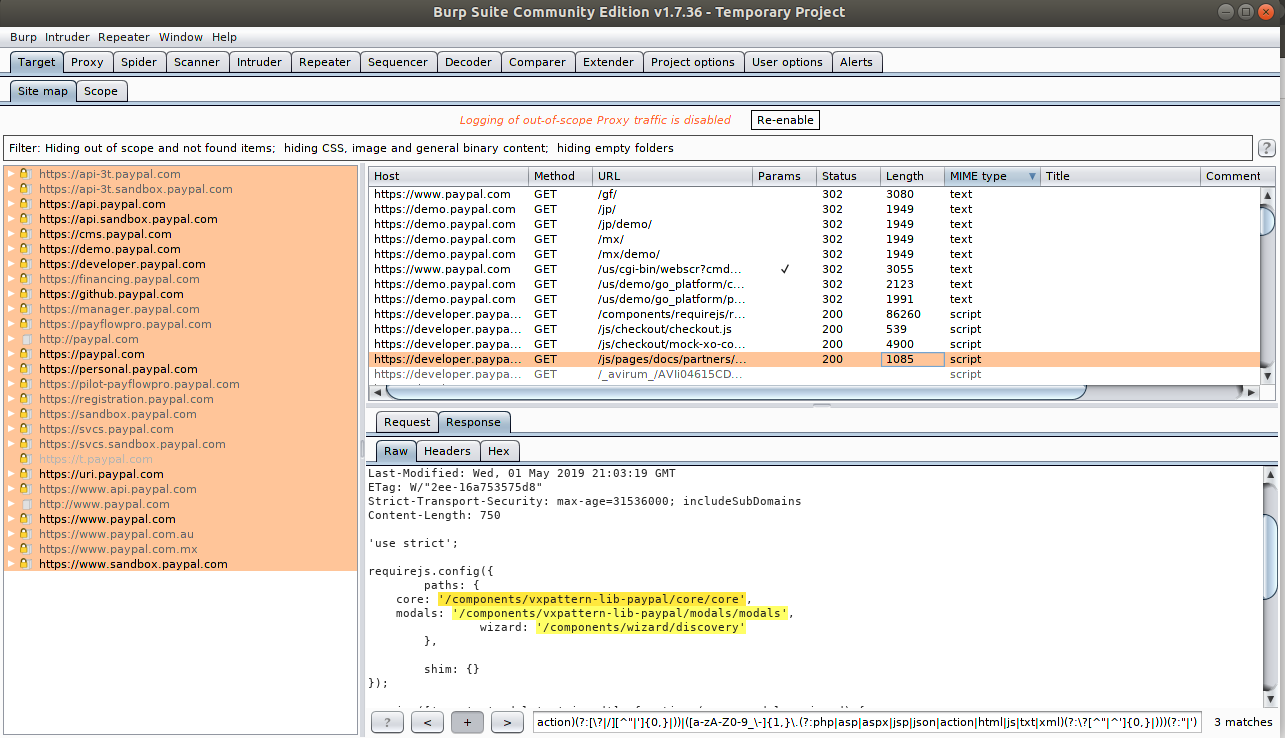
Task: Expand https://manager.paypal.com tree node
Action: [x=11, y=309]
